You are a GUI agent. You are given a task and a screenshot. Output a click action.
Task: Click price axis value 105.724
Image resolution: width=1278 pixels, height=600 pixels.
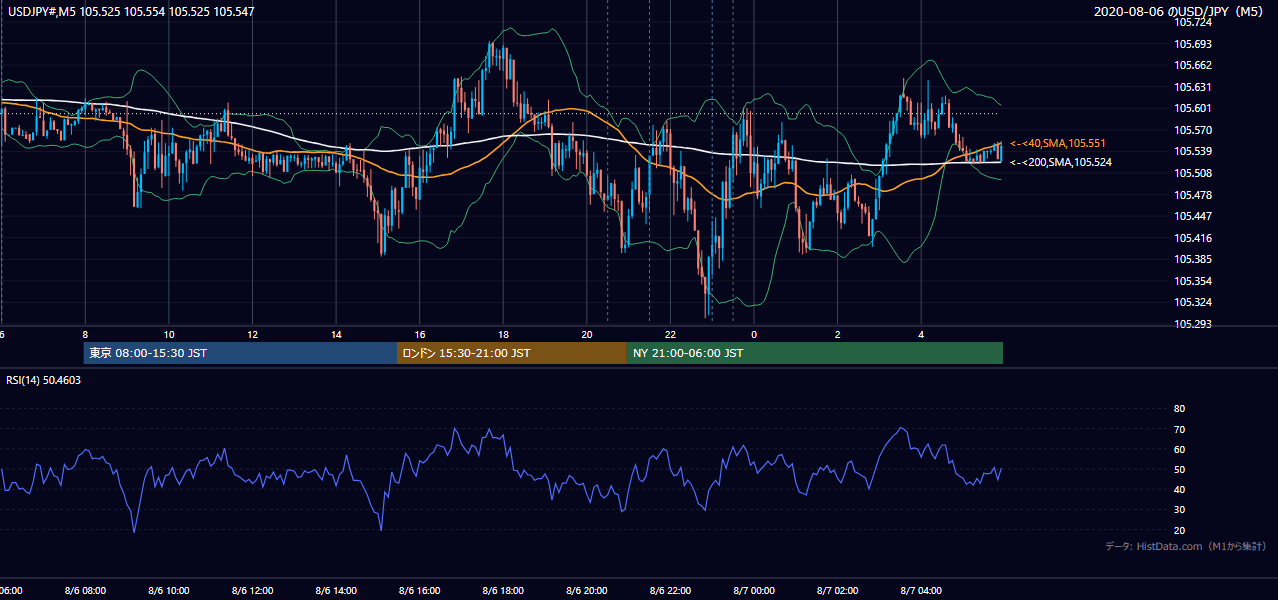tap(1193, 22)
